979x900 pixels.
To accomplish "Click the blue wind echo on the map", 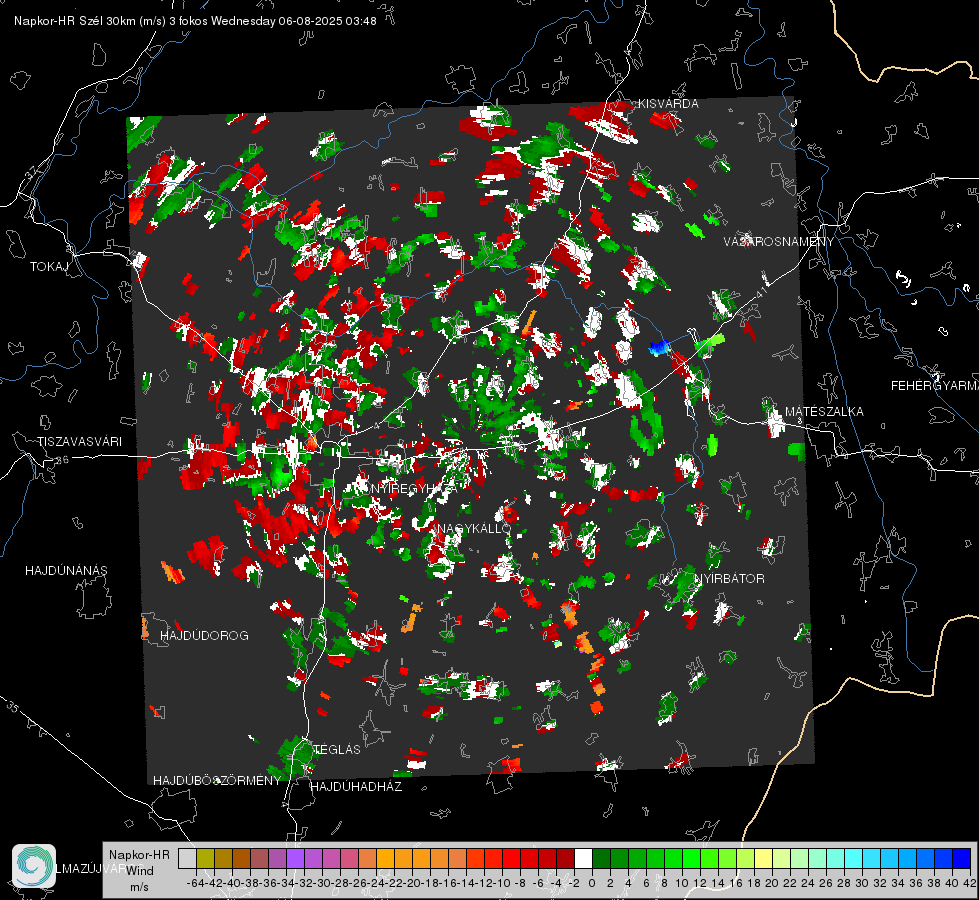I will click(x=659, y=347).
